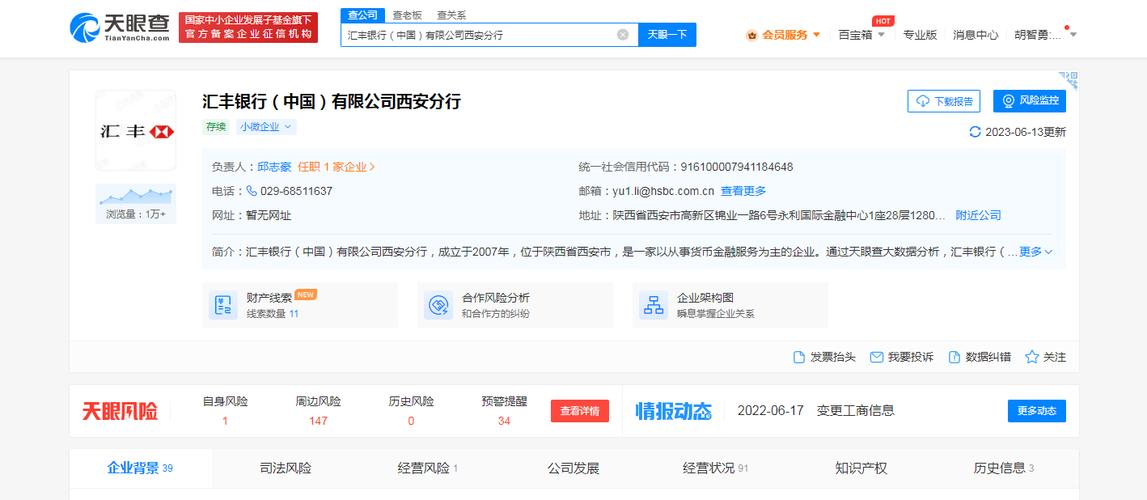Image resolution: width=1147 pixels, height=500 pixels.
Task: Open 专业版 link
Action: pyautogui.click(x=920, y=34)
